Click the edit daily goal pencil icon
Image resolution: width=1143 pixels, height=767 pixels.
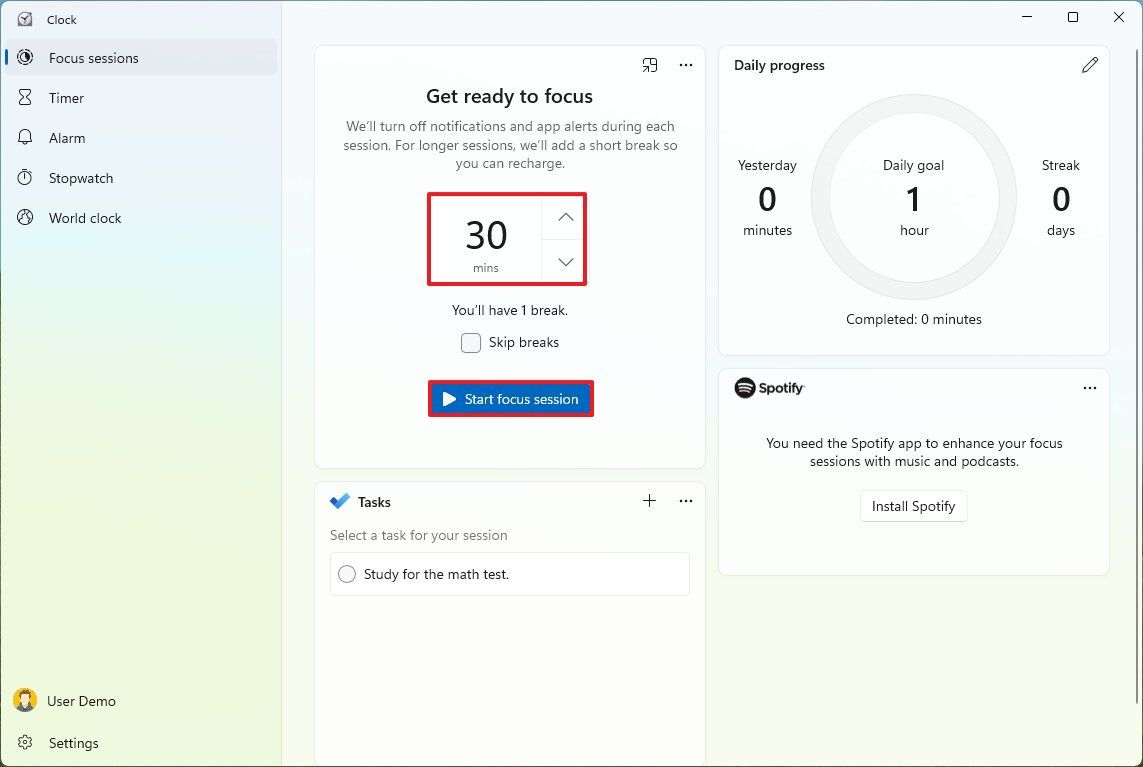click(x=1090, y=65)
